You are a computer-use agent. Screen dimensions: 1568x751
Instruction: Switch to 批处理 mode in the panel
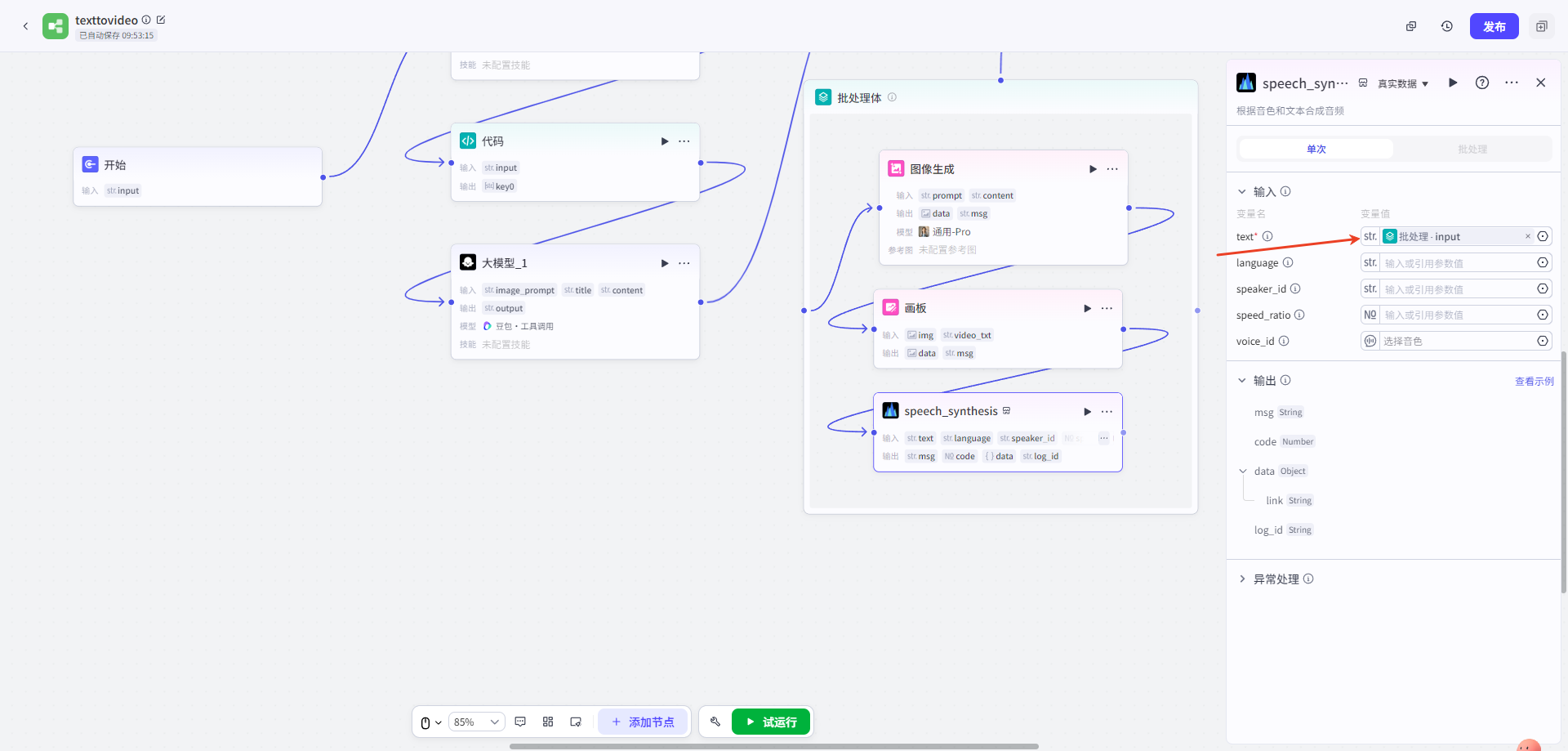click(x=1472, y=149)
